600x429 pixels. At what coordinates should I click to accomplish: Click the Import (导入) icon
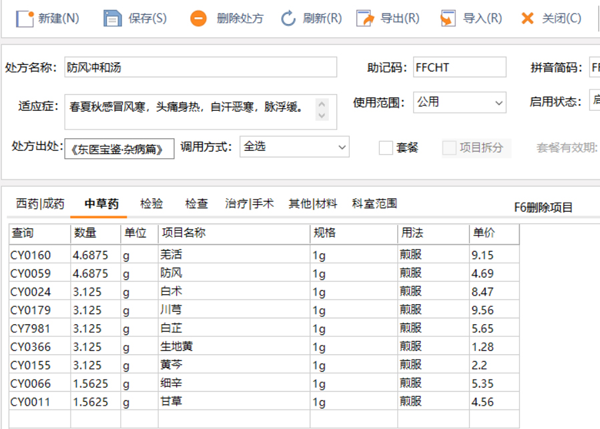pos(448,18)
